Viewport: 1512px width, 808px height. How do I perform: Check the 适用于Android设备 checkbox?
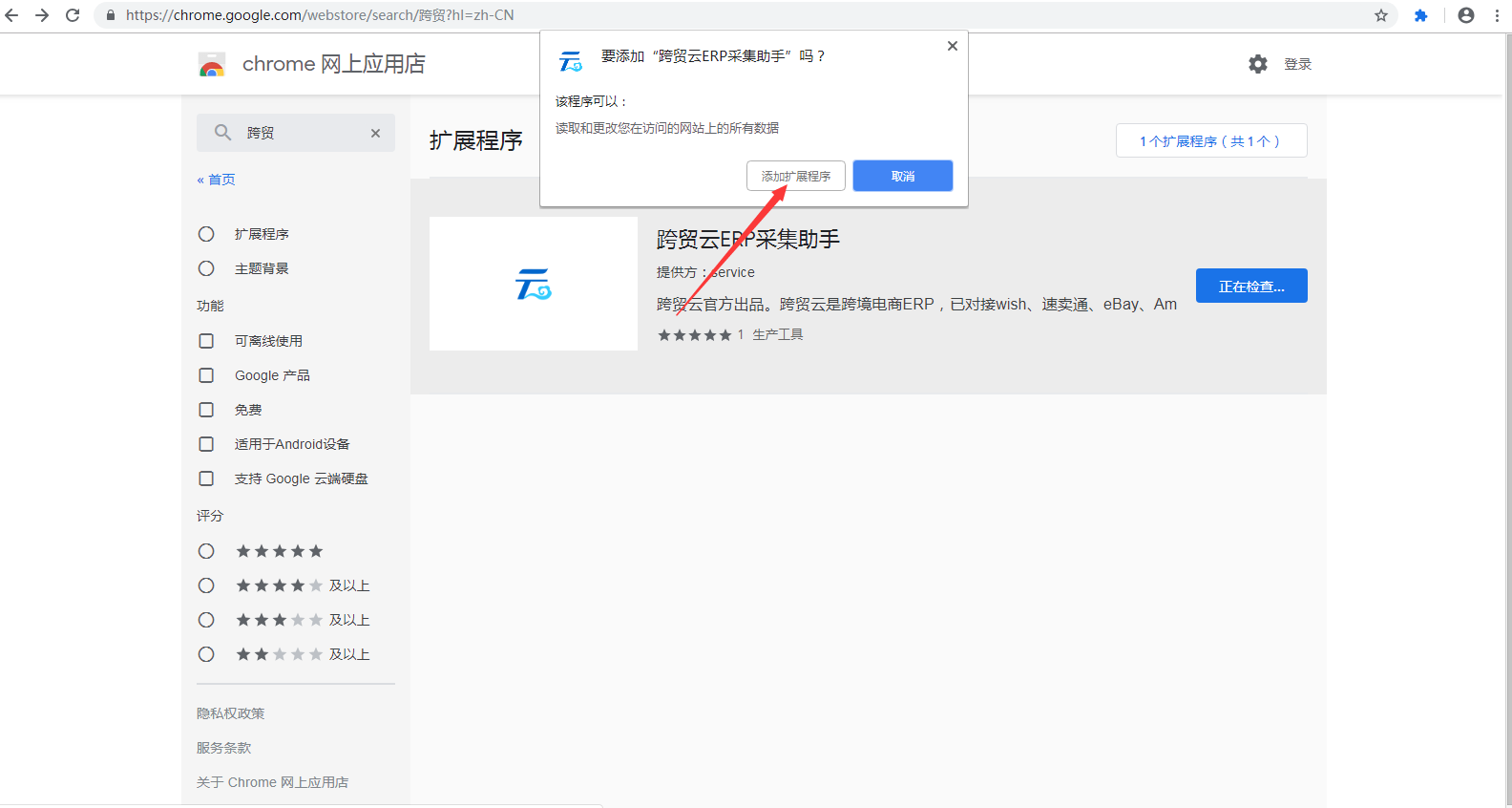pos(206,444)
